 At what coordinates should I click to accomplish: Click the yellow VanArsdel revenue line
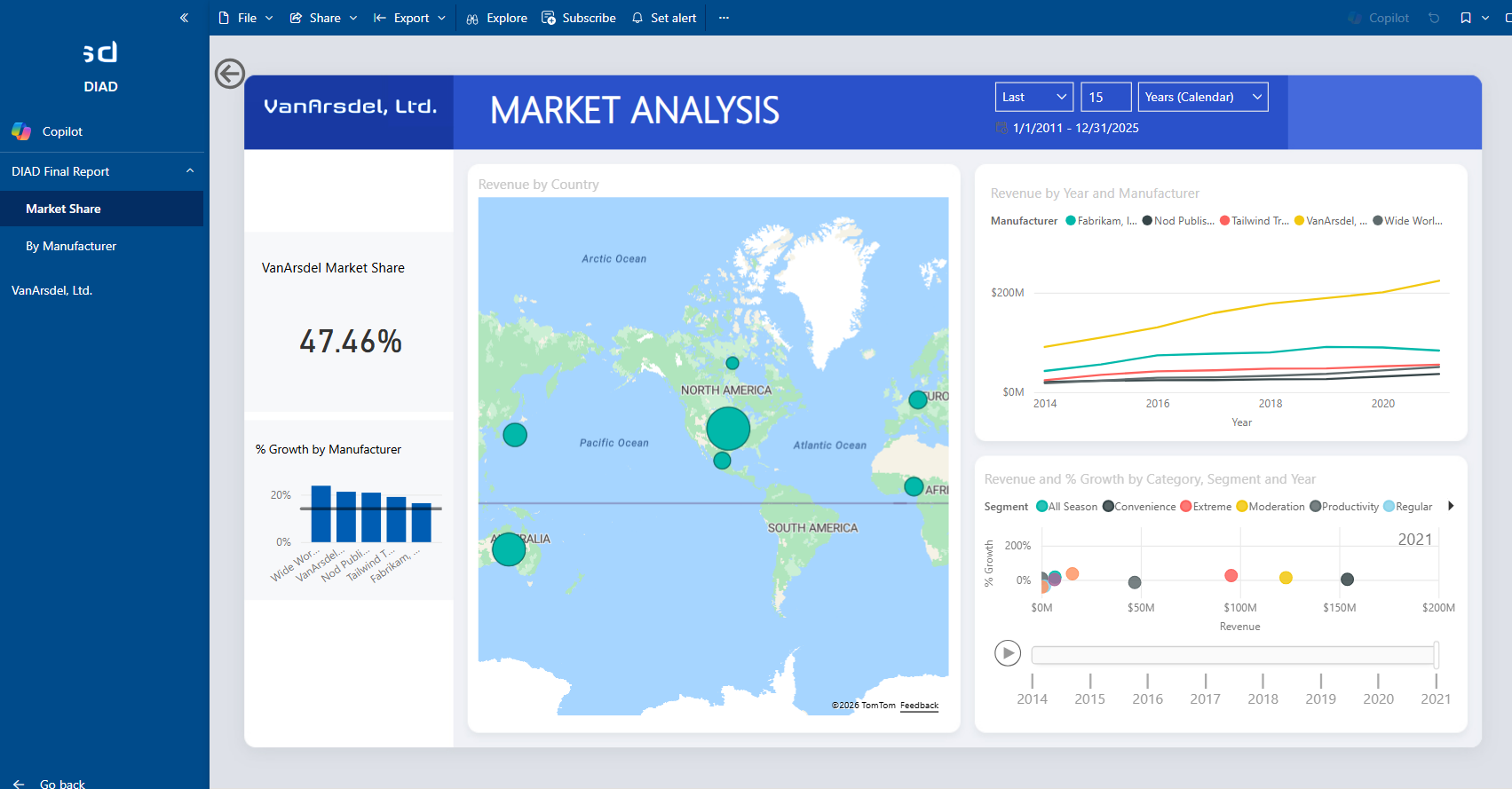point(1243,308)
